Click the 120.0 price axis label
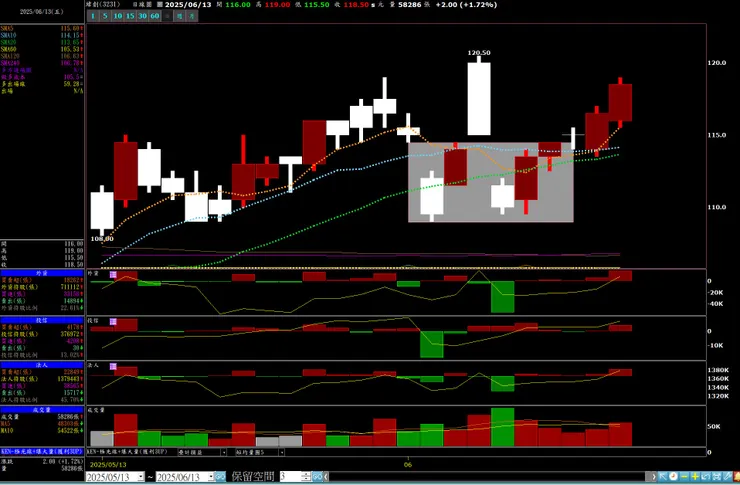The width and height of the screenshot is (740, 485). (716, 63)
